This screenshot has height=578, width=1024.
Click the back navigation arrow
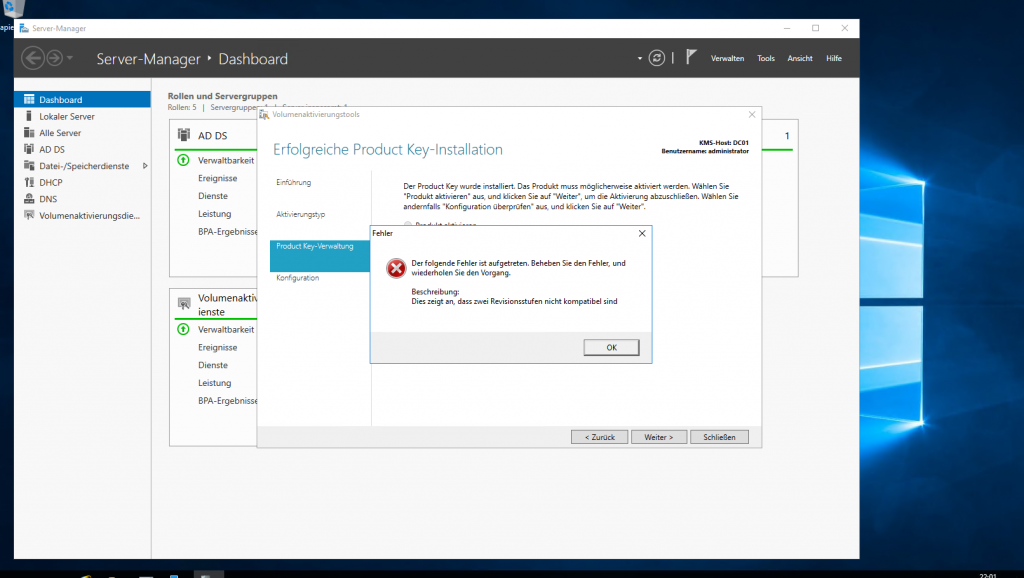tap(33, 58)
